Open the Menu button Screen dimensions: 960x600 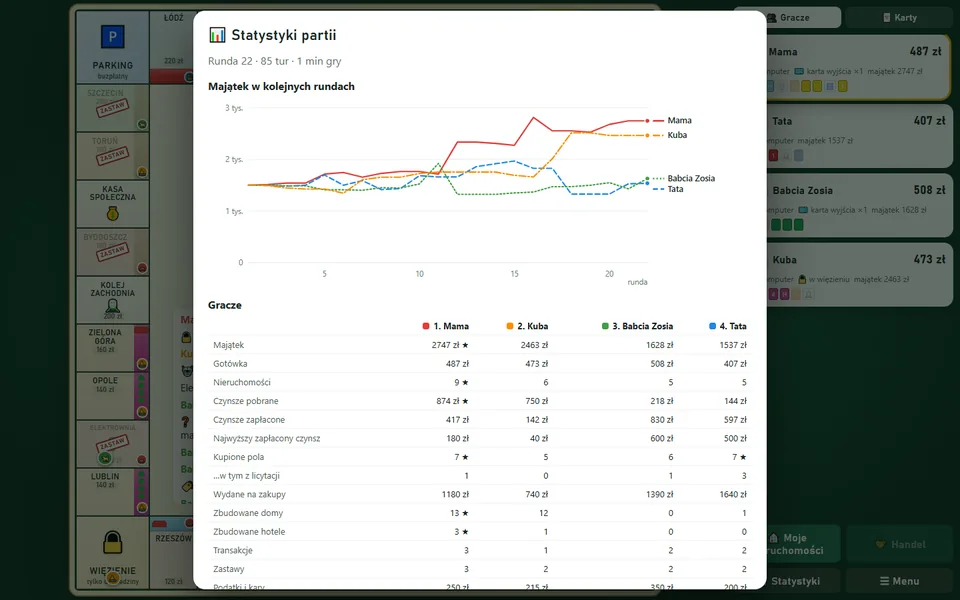(x=899, y=581)
